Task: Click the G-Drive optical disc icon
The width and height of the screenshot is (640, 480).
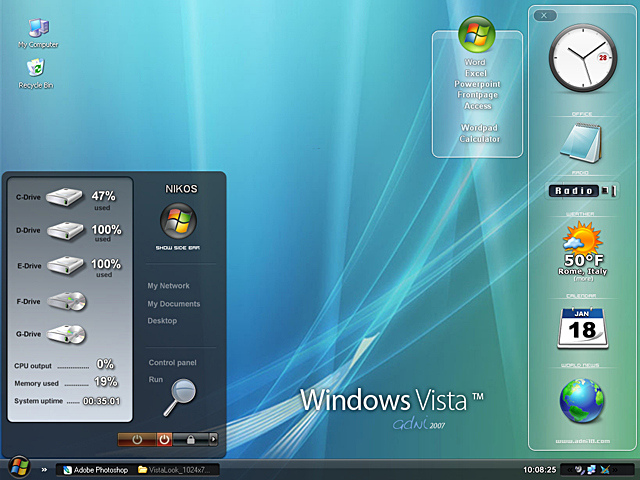Action: click(x=66, y=334)
